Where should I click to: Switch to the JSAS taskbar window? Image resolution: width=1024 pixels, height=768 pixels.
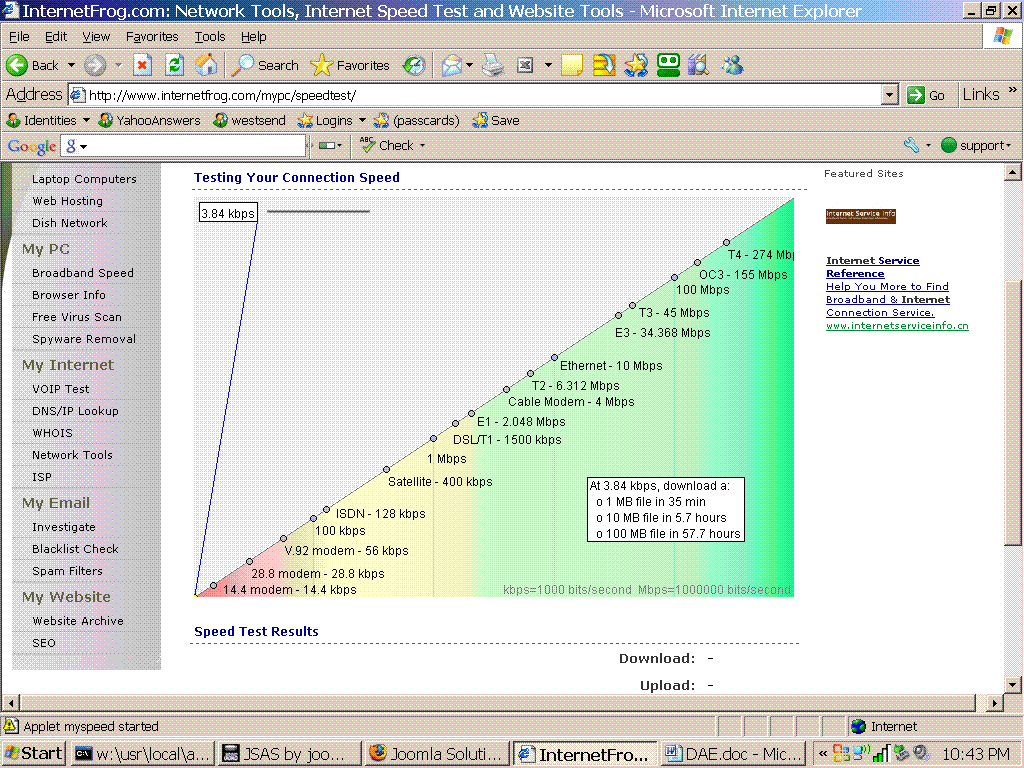[x=289, y=754]
